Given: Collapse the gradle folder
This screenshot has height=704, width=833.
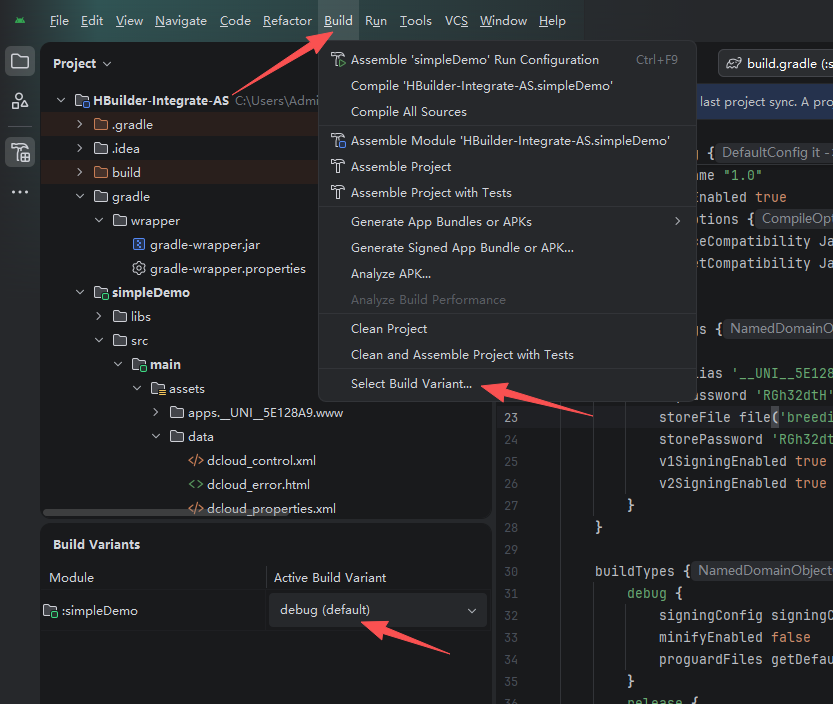Looking at the screenshot, I should click(x=80, y=196).
